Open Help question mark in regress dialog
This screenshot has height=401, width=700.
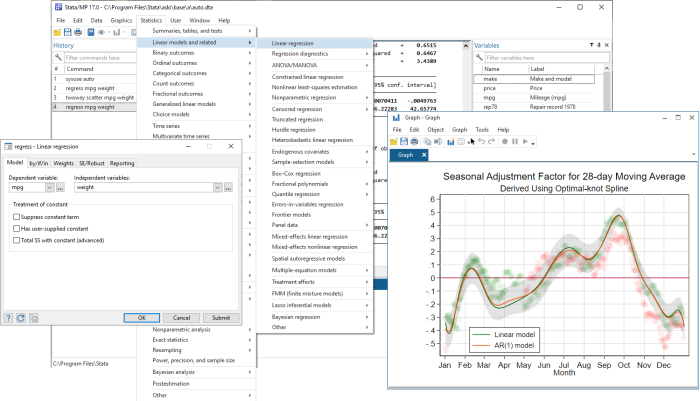point(8,318)
